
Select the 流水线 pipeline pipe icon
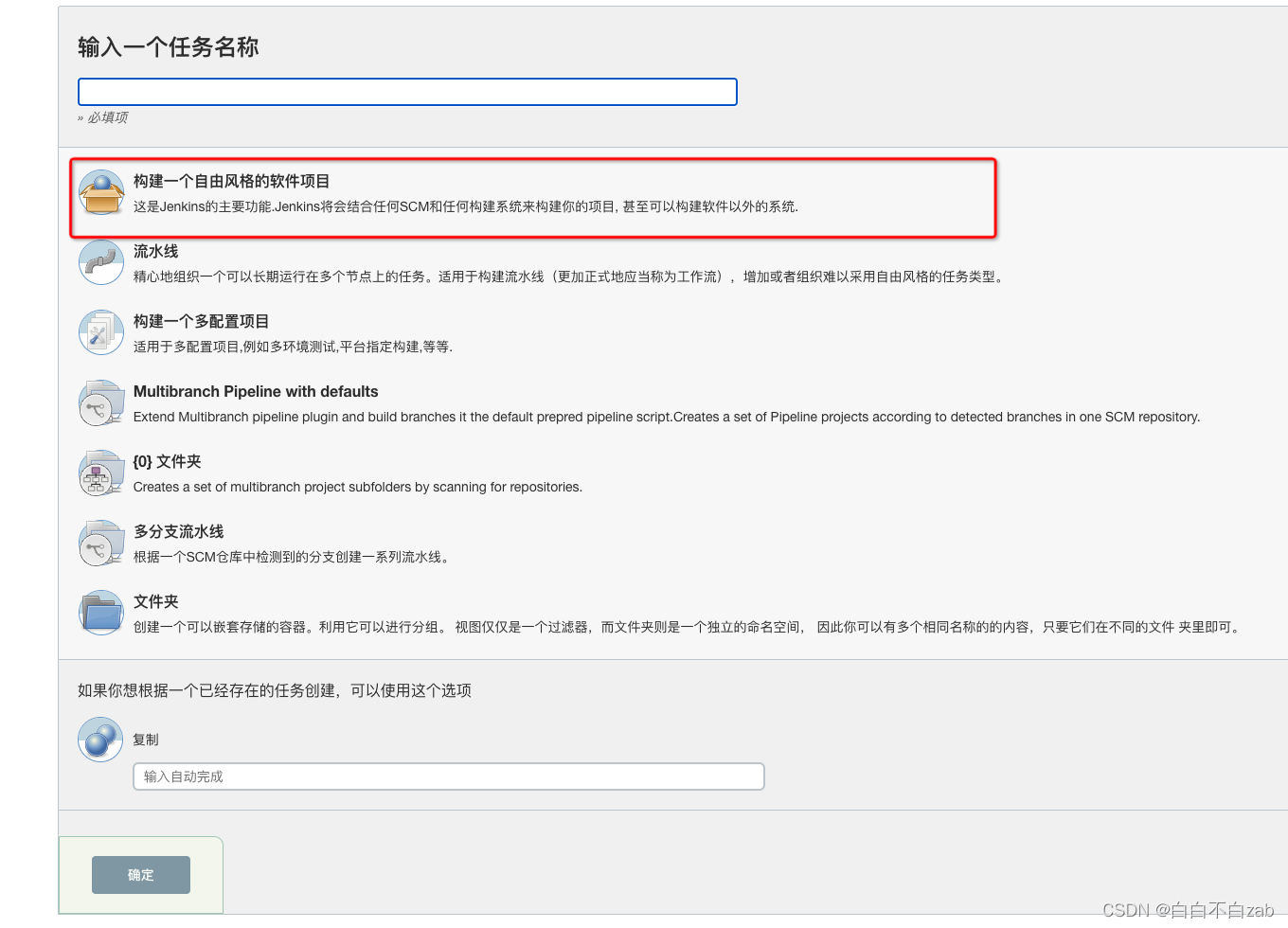[101, 262]
